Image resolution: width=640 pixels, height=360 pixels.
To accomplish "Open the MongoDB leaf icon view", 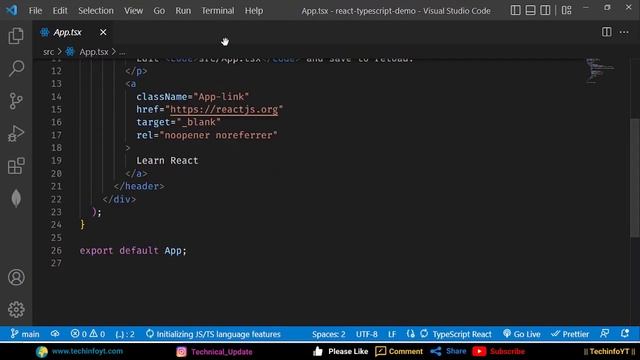I will coord(16,199).
